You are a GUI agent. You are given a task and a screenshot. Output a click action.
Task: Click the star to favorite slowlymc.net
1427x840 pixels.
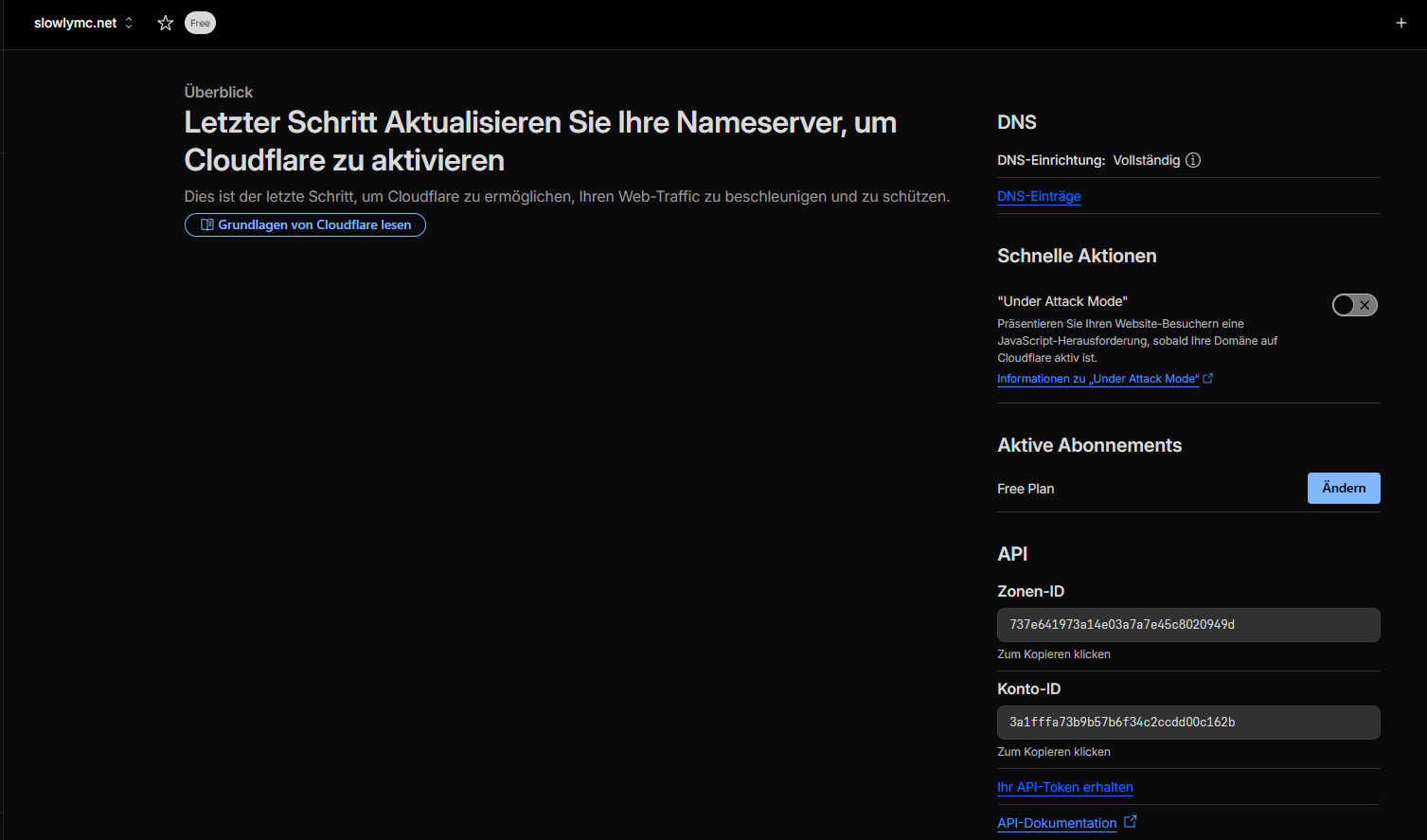[165, 23]
